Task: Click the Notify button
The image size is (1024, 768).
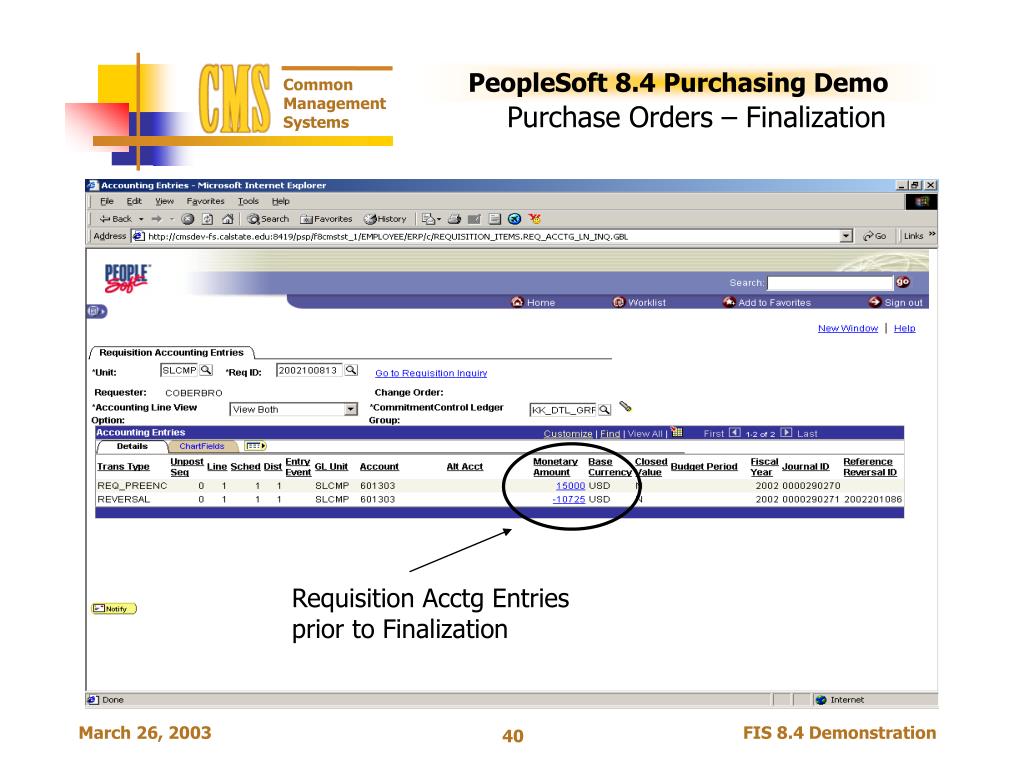Action: click(x=114, y=609)
